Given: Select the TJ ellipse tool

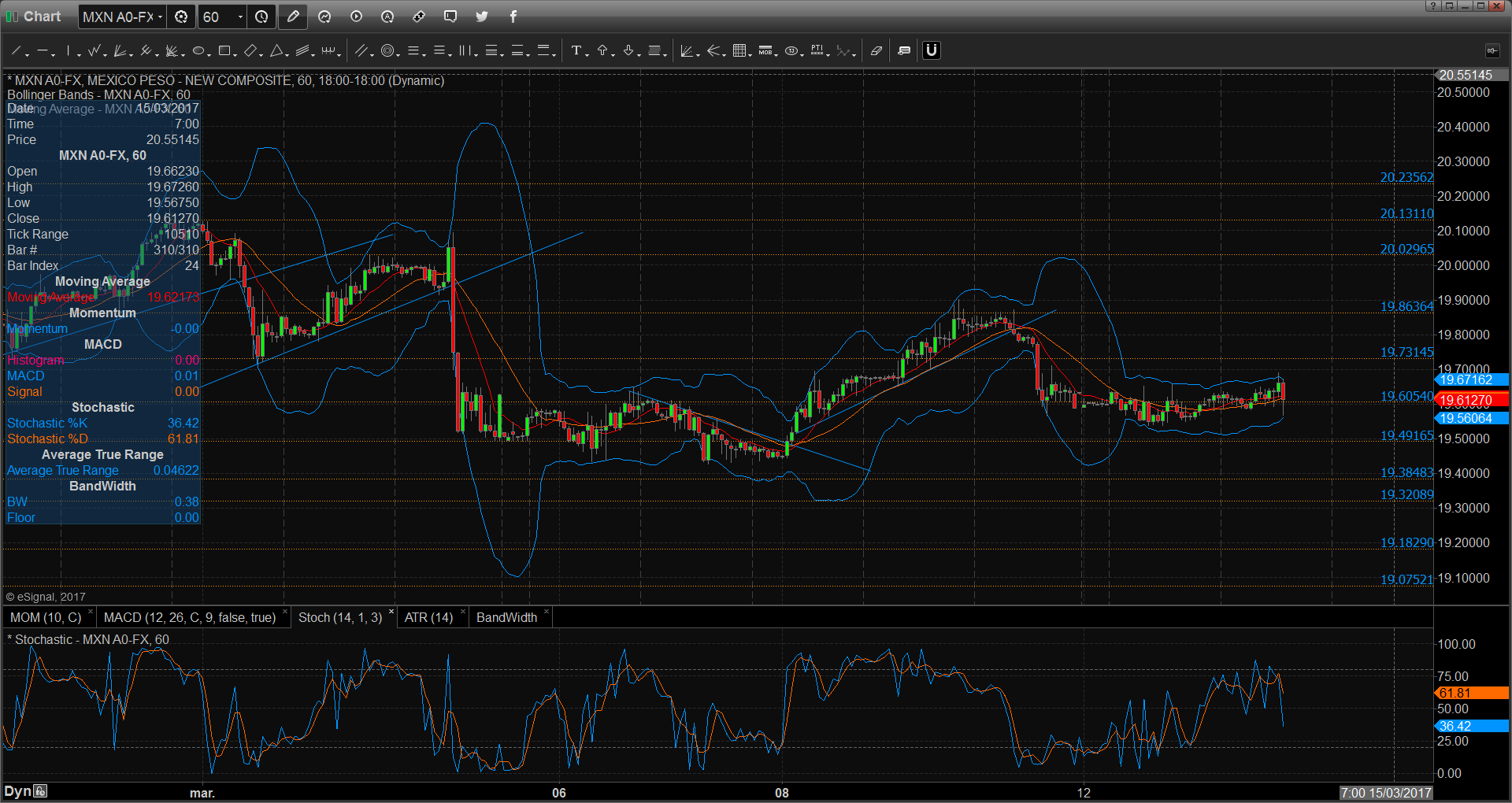Looking at the screenshot, I should [x=791, y=51].
